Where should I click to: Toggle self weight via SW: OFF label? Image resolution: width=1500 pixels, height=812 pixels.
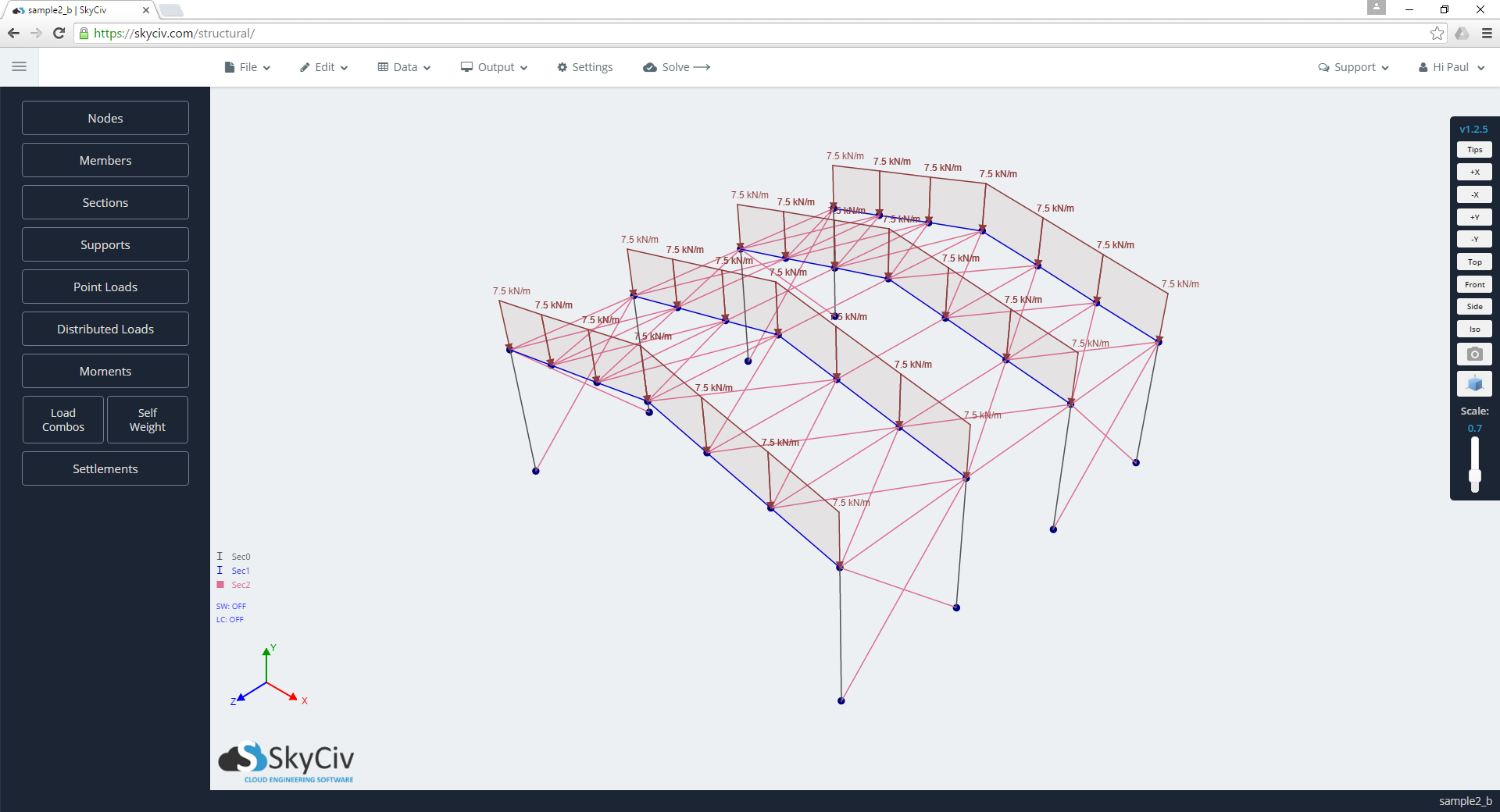[231, 606]
